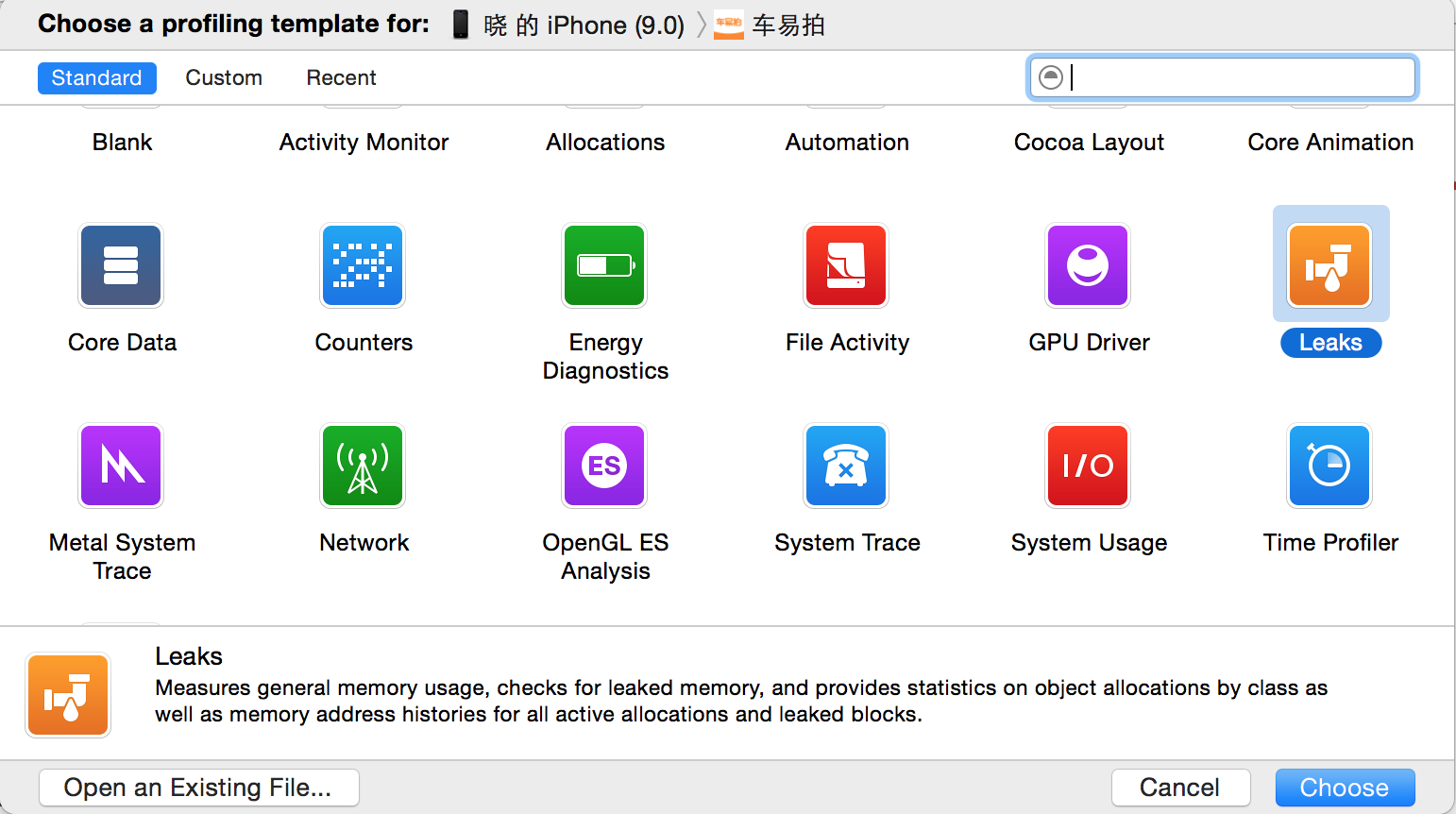Select the System Trace telephone icon

pyautogui.click(x=846, y=466)
